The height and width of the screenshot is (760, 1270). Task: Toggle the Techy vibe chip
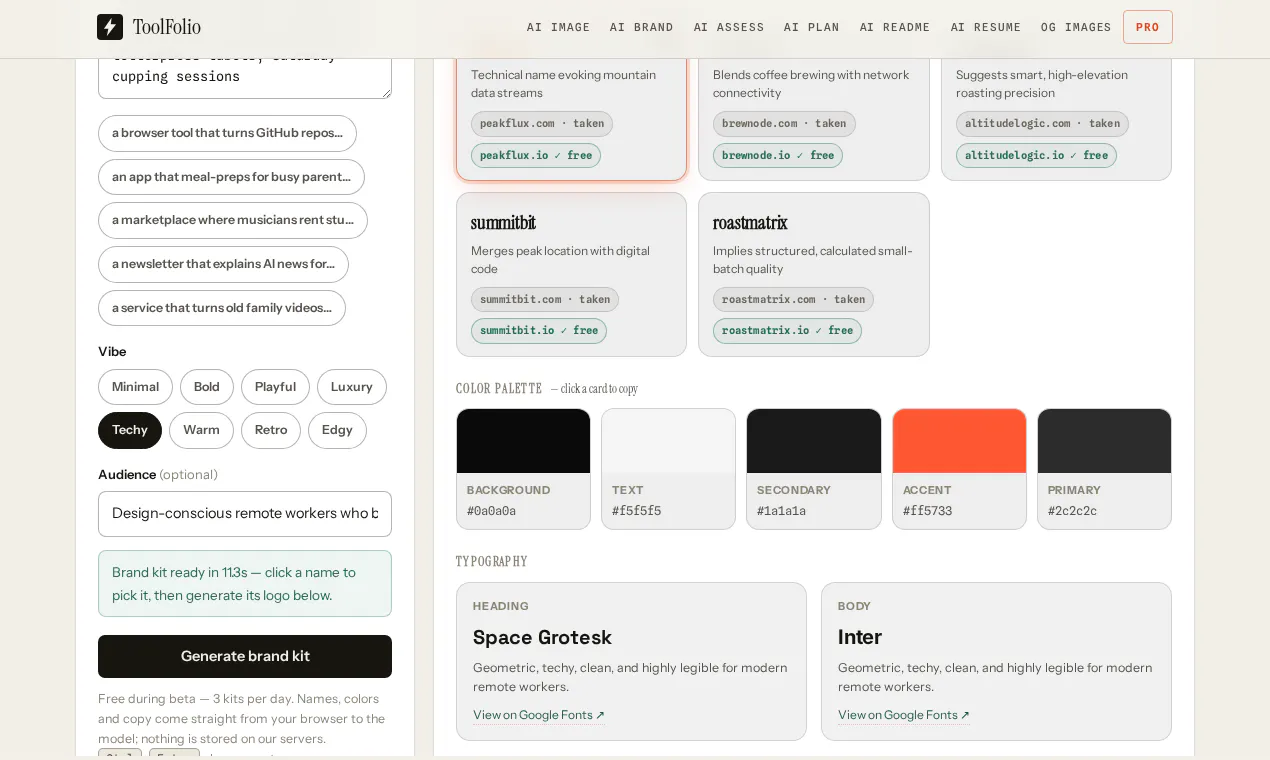(x=130, y=430)
